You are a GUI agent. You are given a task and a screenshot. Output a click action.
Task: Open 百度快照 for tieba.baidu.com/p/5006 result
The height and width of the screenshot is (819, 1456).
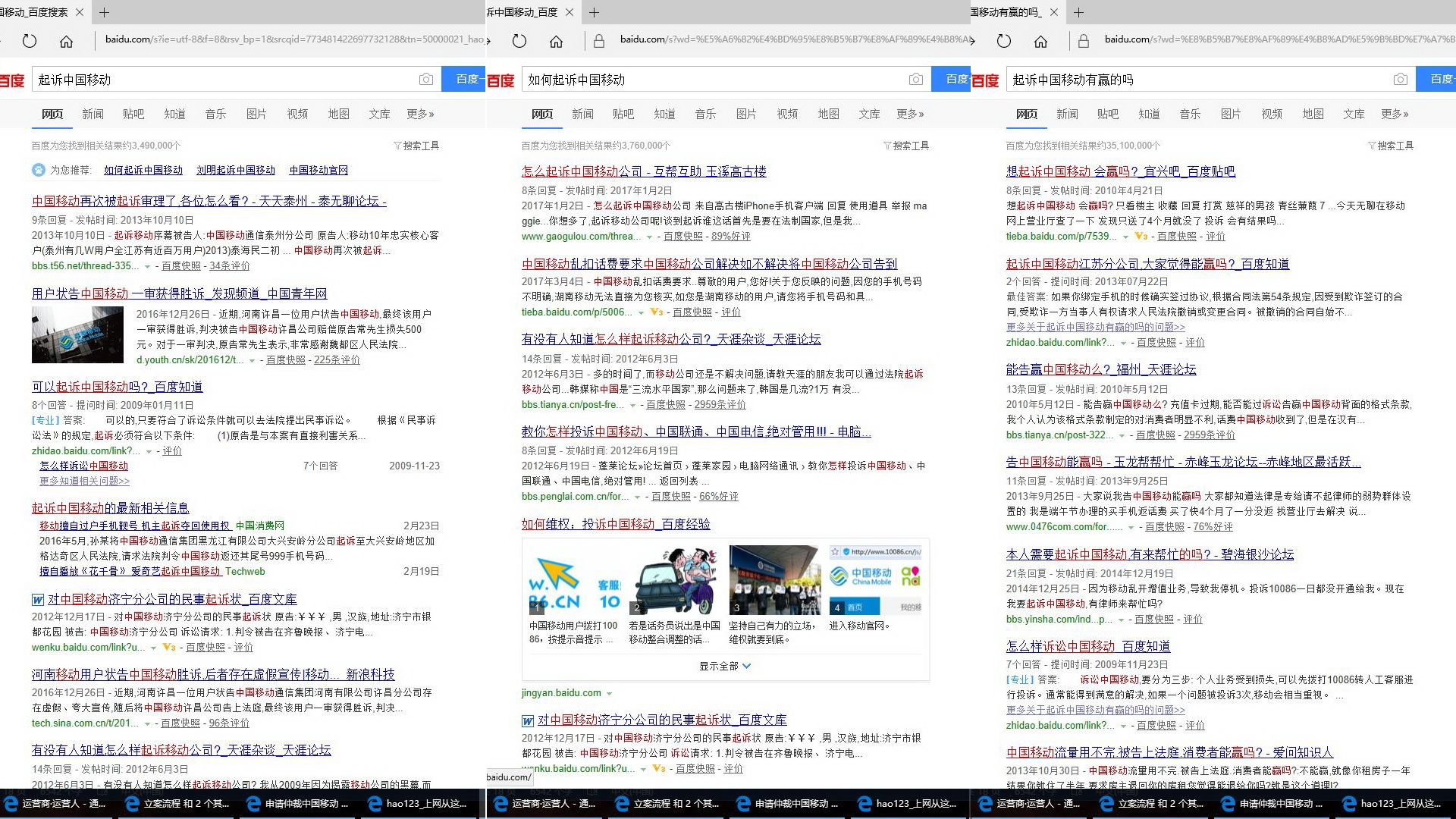point(692,312)
